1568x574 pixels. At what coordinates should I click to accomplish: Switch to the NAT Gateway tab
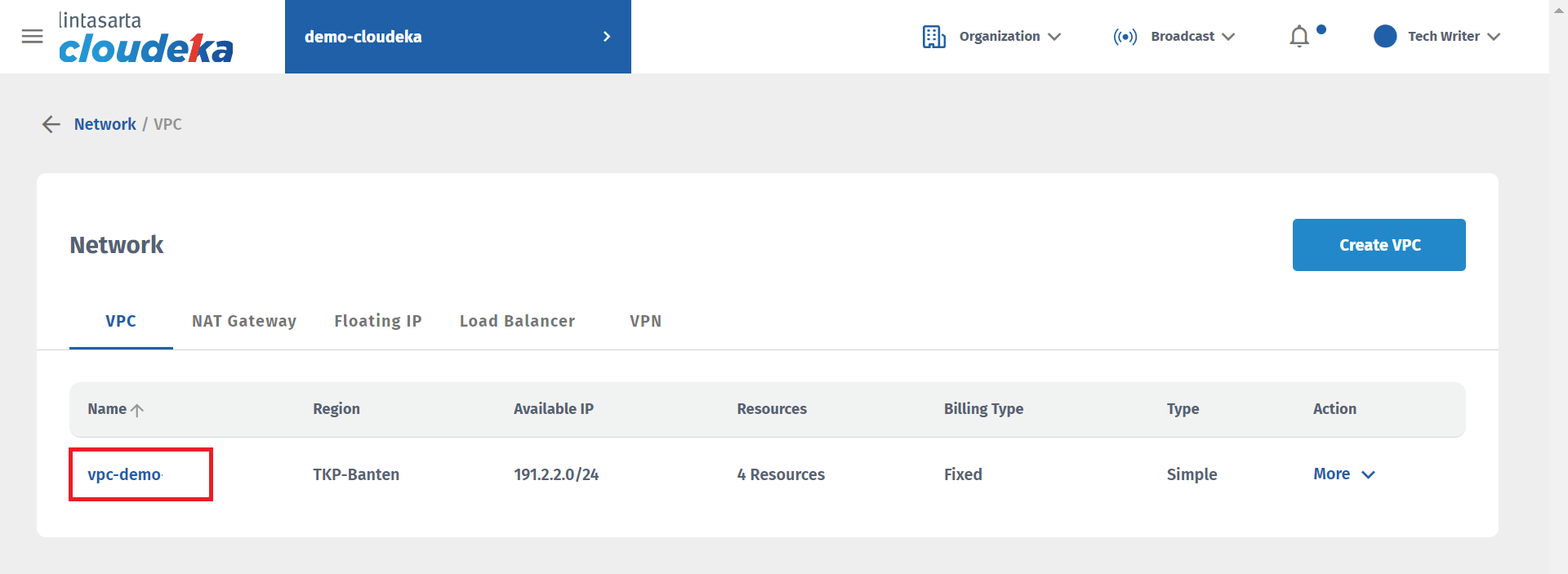(243, 321)
